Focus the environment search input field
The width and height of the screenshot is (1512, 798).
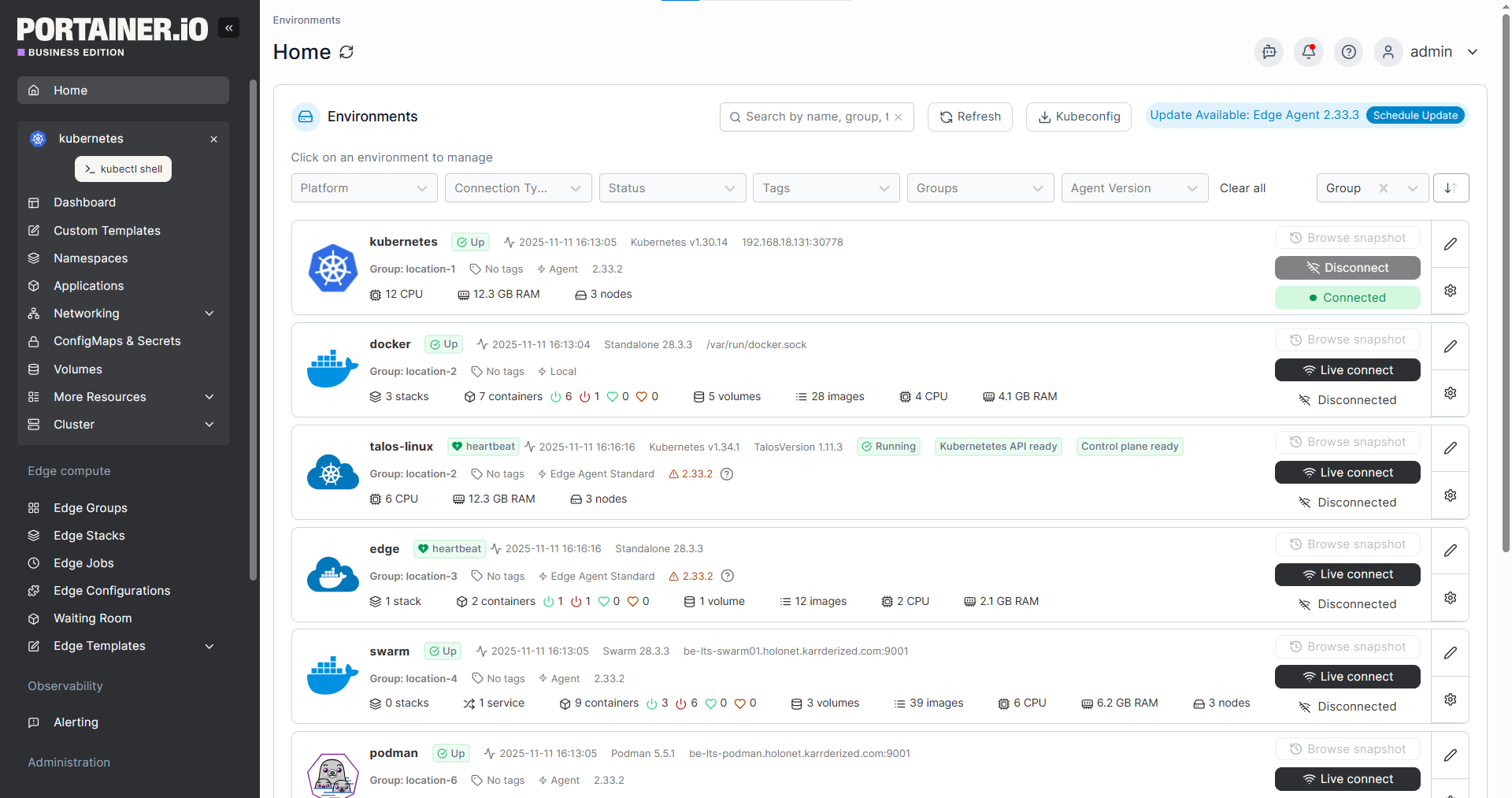815,117
